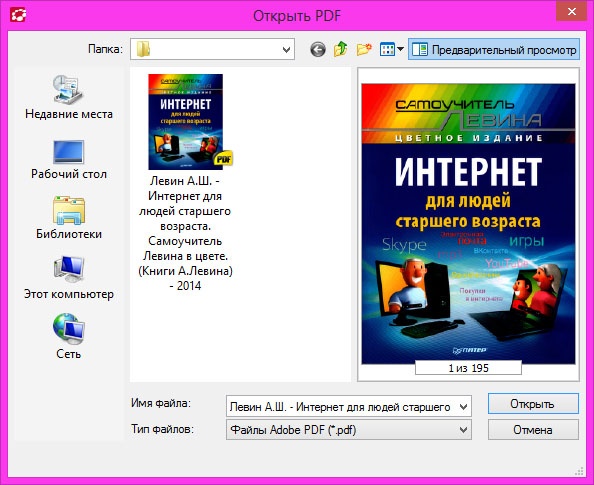Open Сеть network location
594x485 pixels.
click(x=69, y=336)
